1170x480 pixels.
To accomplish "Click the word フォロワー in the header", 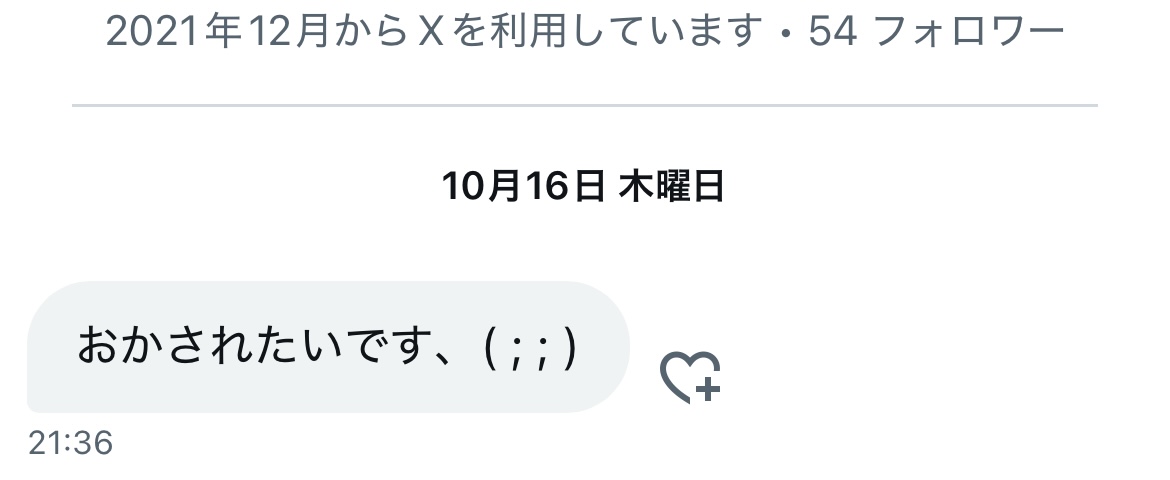I will [969, 31].
